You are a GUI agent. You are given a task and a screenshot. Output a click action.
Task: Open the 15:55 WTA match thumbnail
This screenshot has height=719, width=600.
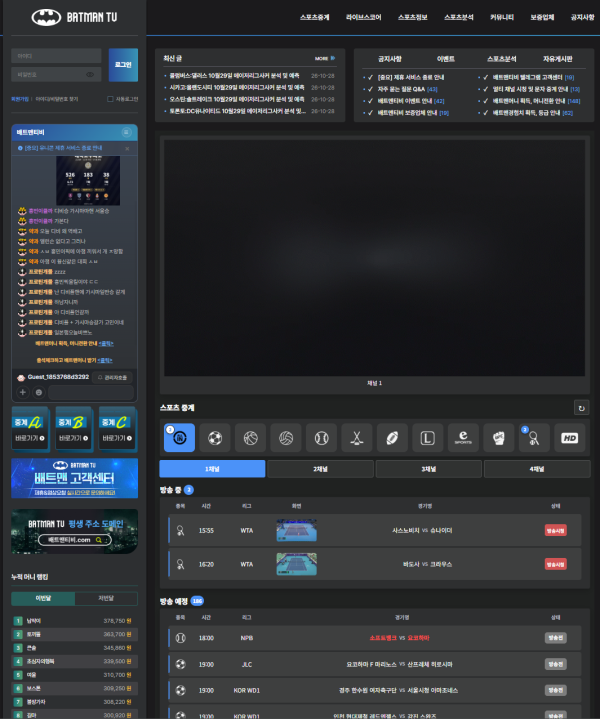[296, 530]
